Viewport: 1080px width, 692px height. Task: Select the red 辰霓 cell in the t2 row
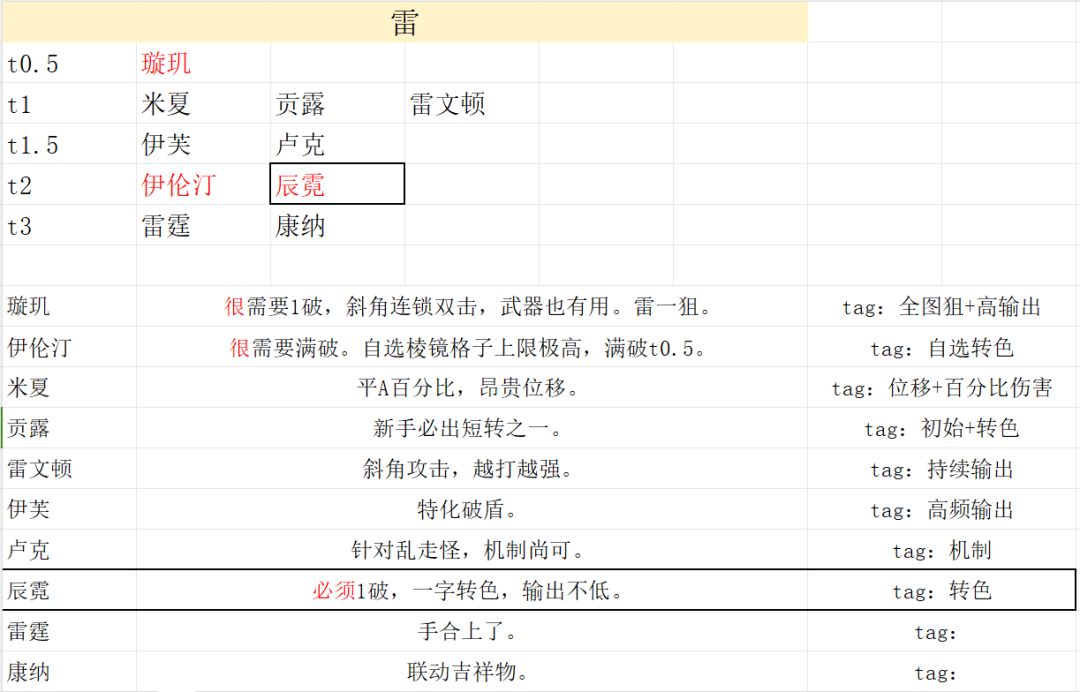pyautogui.click(x=337, y=184)
